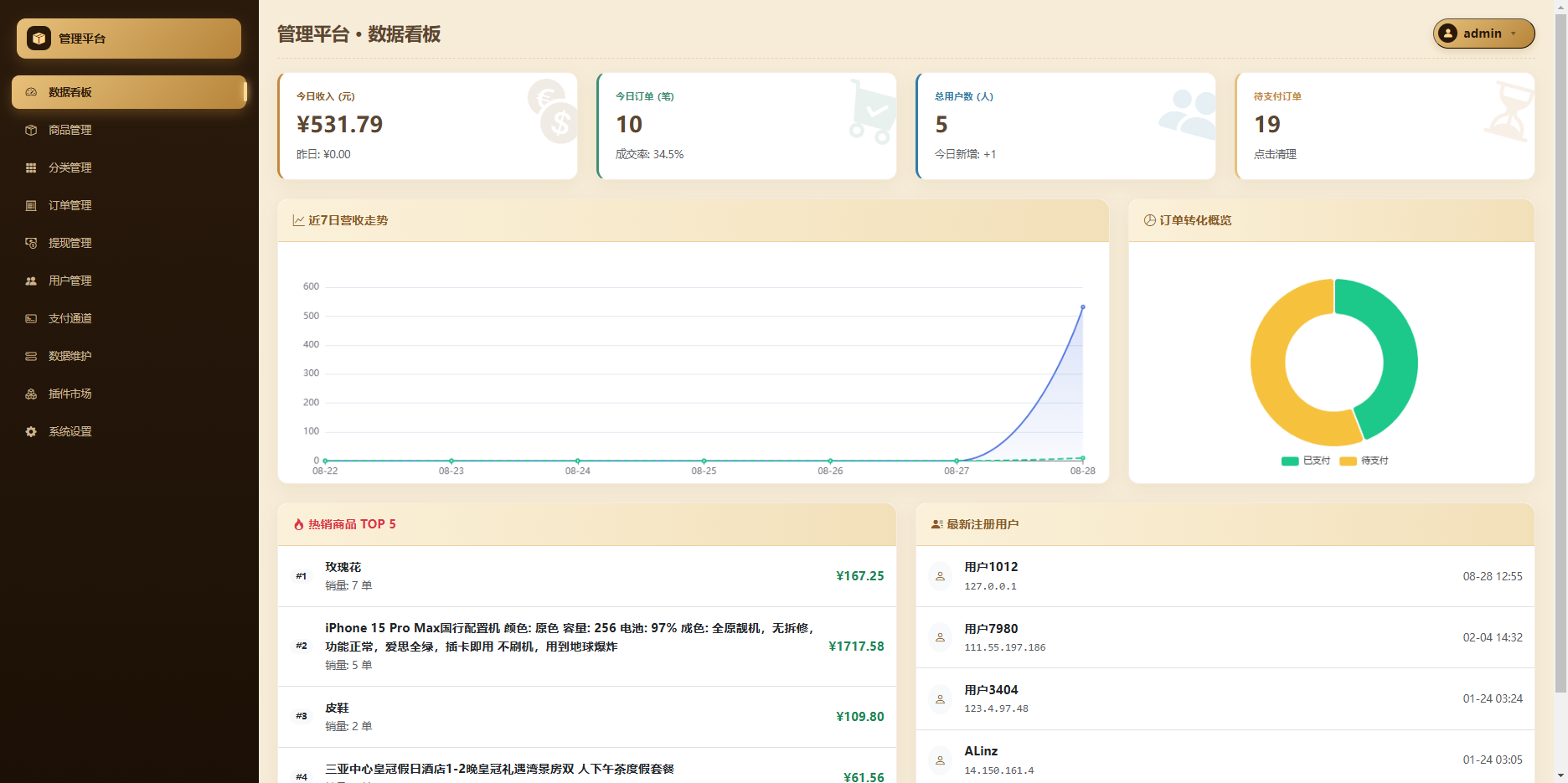Open the 总用户数 card showing 5
This screenshot has width=1568, height=783.
1065,126
